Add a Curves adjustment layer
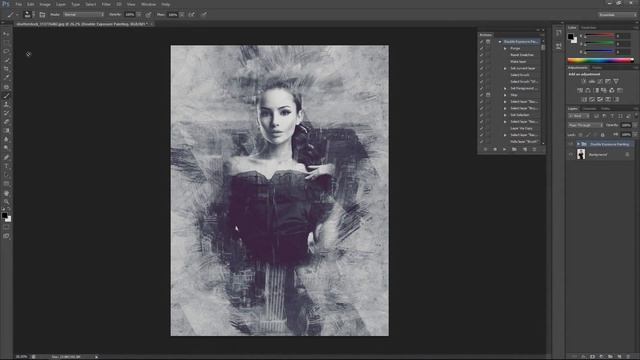 600,82
